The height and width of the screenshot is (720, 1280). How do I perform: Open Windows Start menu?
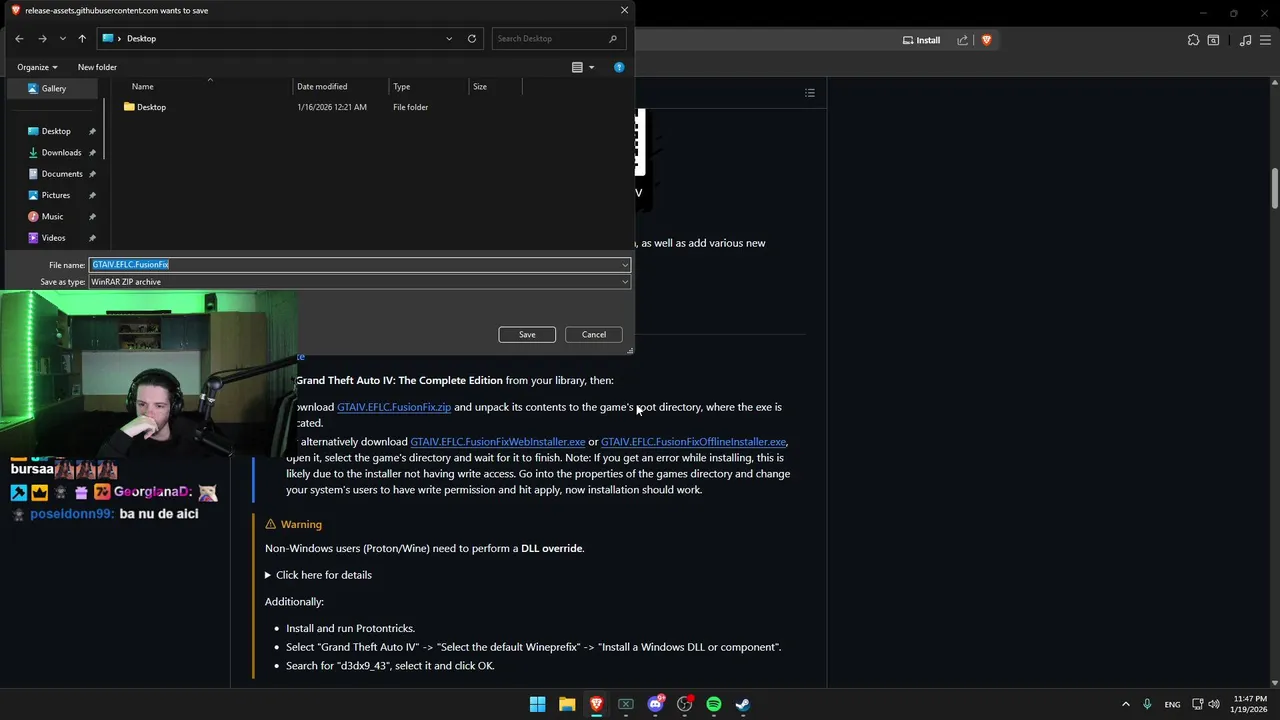[537, 704]
